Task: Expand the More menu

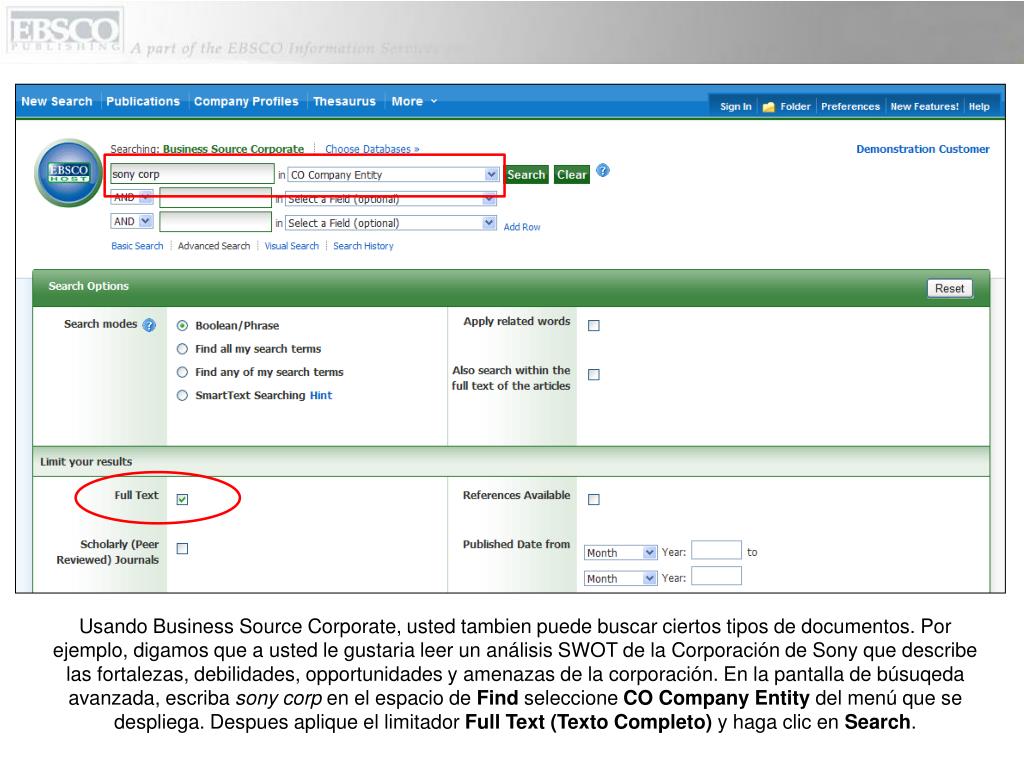Action: click(414, 101)
